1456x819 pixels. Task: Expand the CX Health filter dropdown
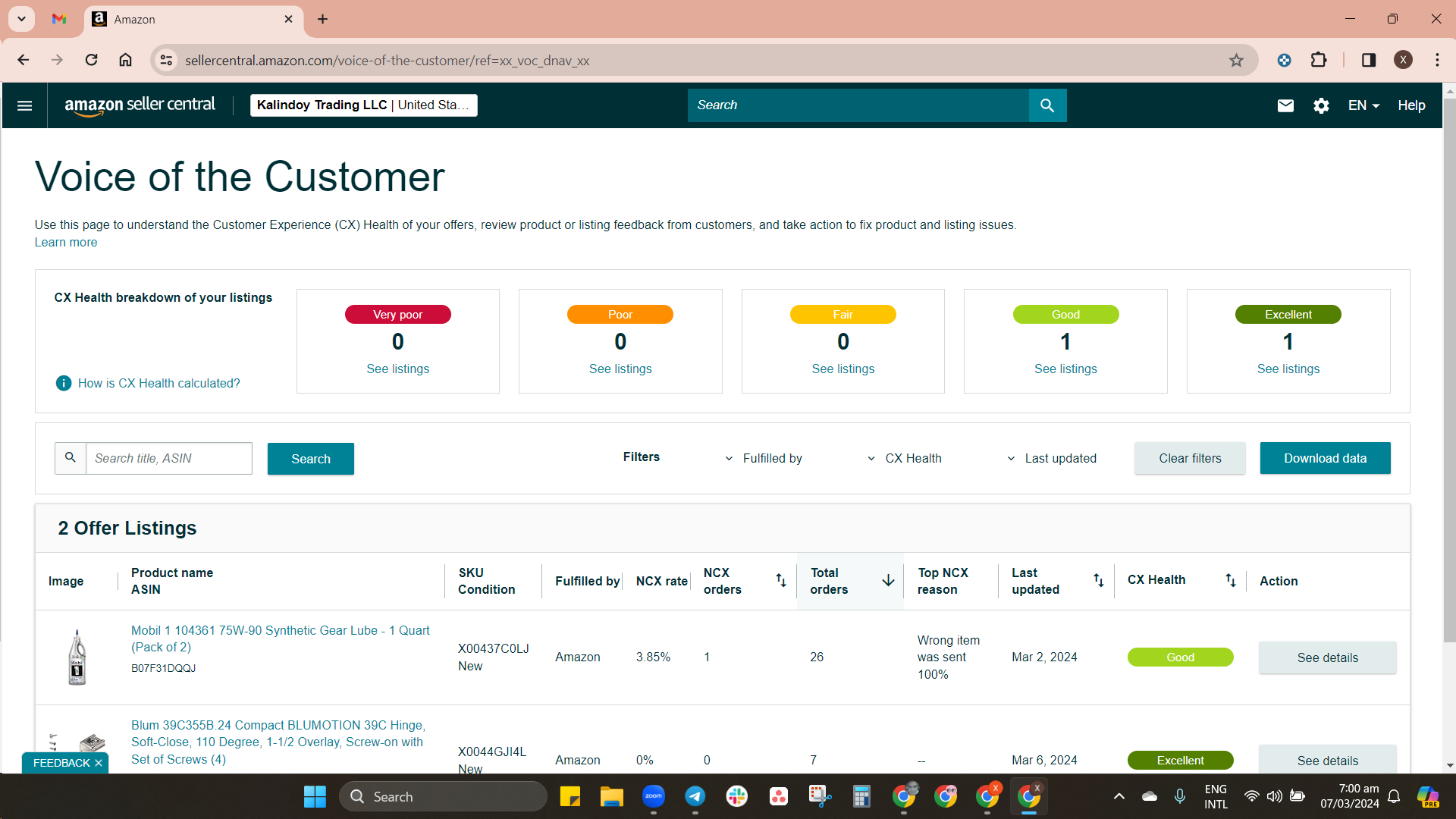coord(905,458)
